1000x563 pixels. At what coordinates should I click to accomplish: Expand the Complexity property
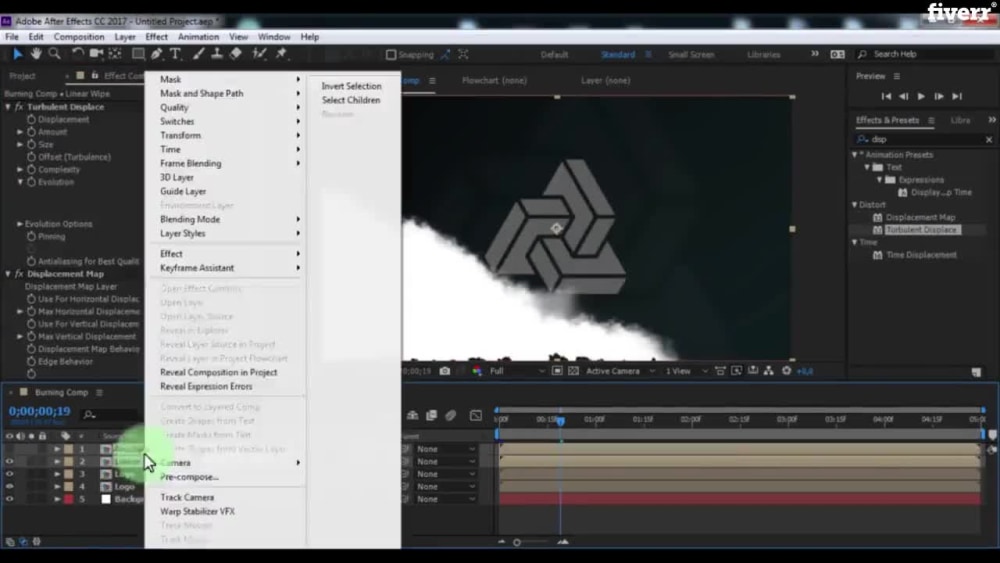point(20,170)
